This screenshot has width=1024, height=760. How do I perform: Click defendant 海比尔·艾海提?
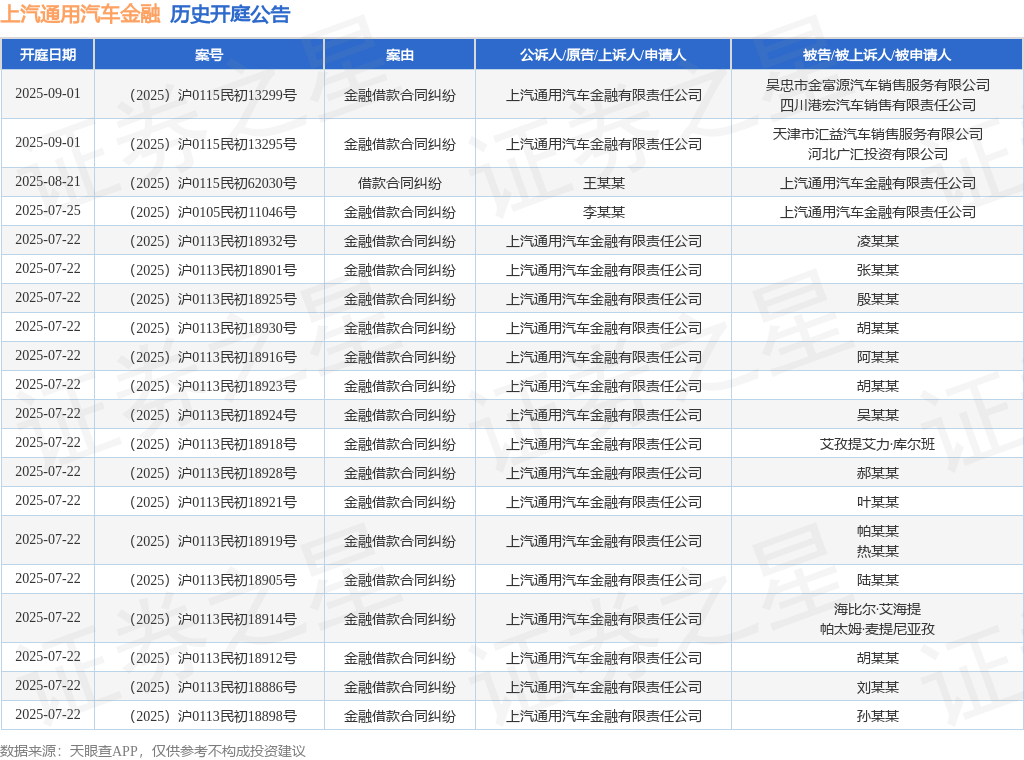pyautogui.click(x=878, y=609)
